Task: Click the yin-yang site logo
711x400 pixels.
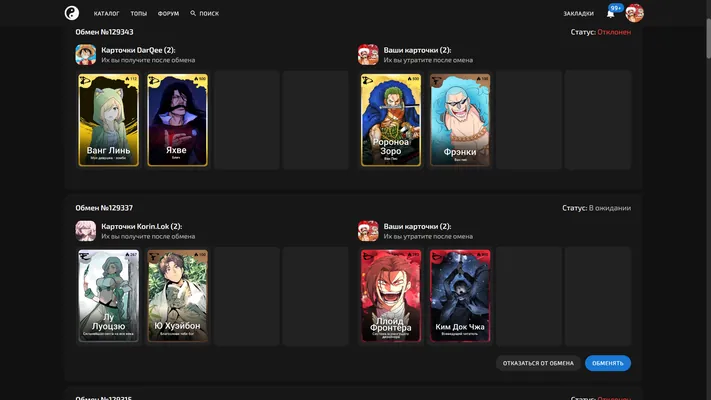Action: point(72,13)
